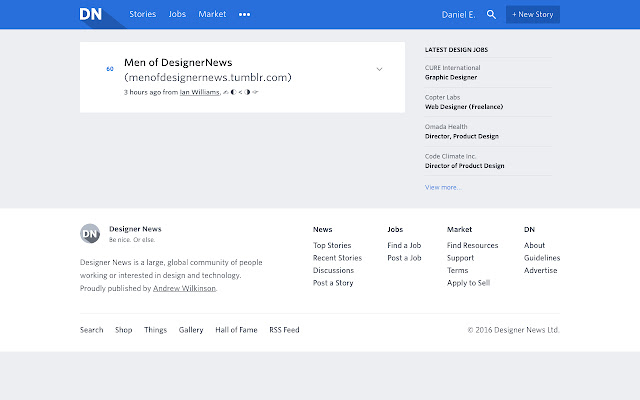Upvote the Men of DesignerNews story
The image size is (640, 400).
coord(110,69)
